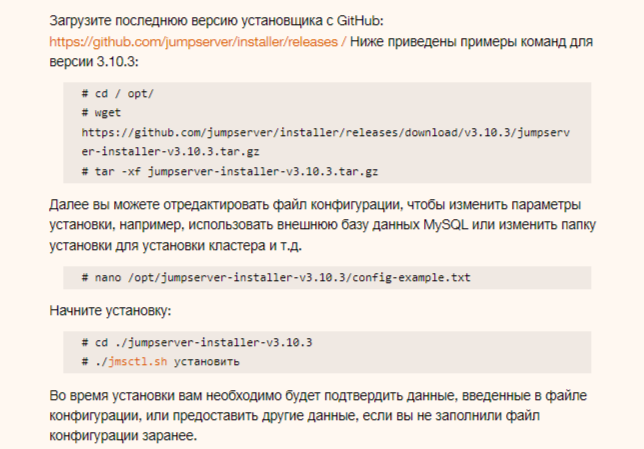Click the '# wget' command line
This screenshot has width=644, height=449.
[101, 112]
